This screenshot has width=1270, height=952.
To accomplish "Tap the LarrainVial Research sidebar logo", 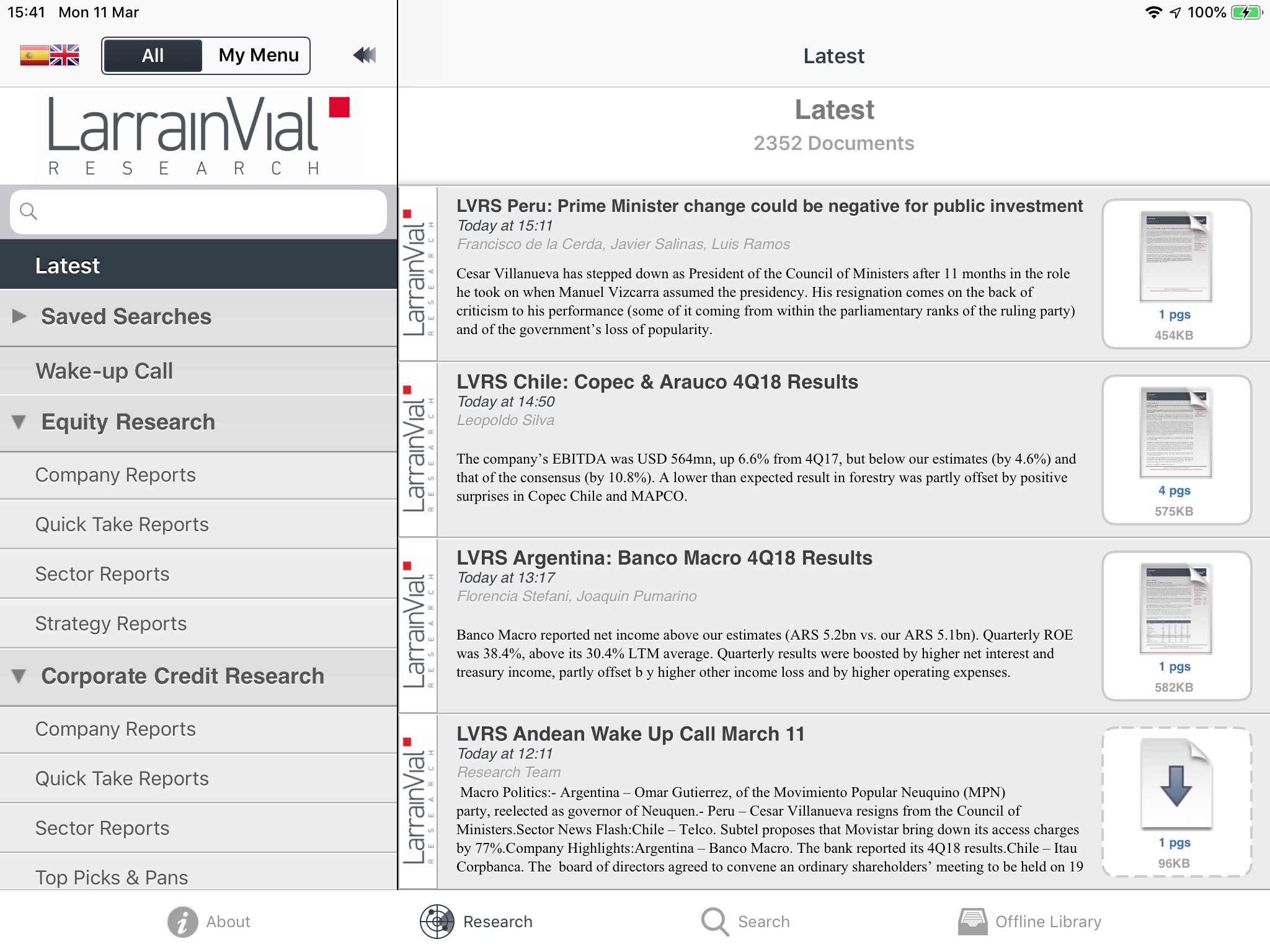I will click(198, 136).
